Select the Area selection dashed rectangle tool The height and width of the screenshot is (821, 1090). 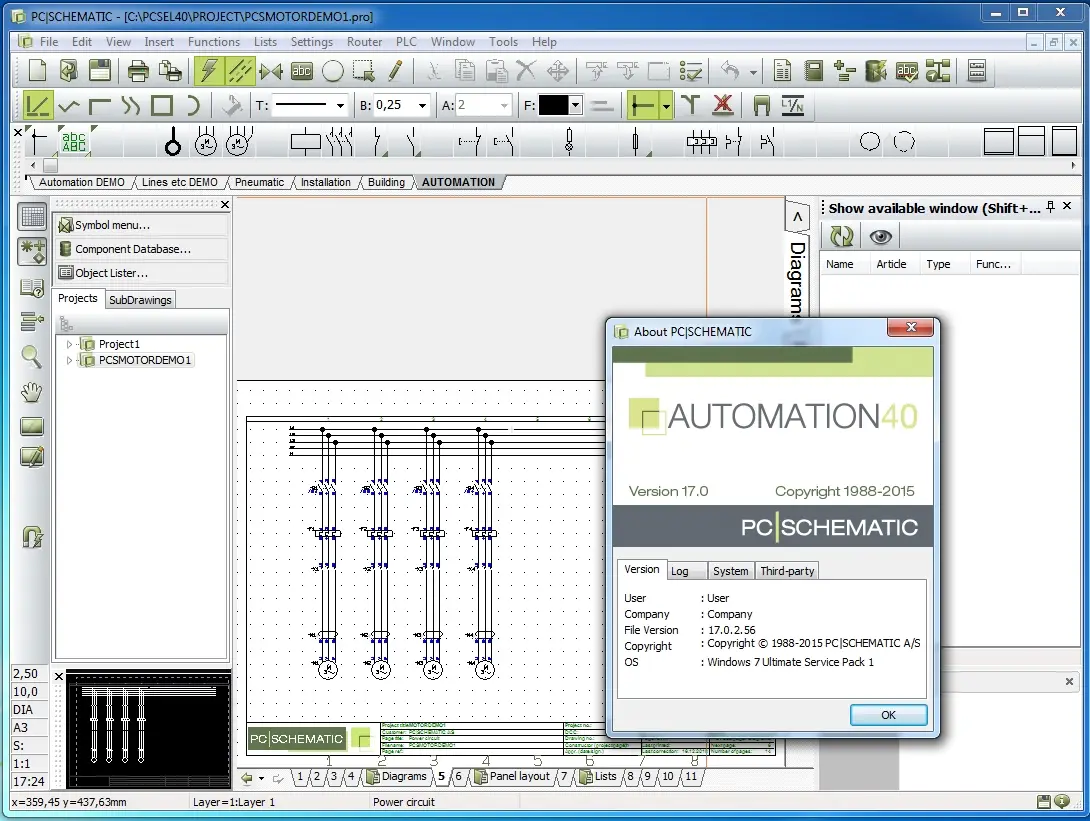[363, 71]
